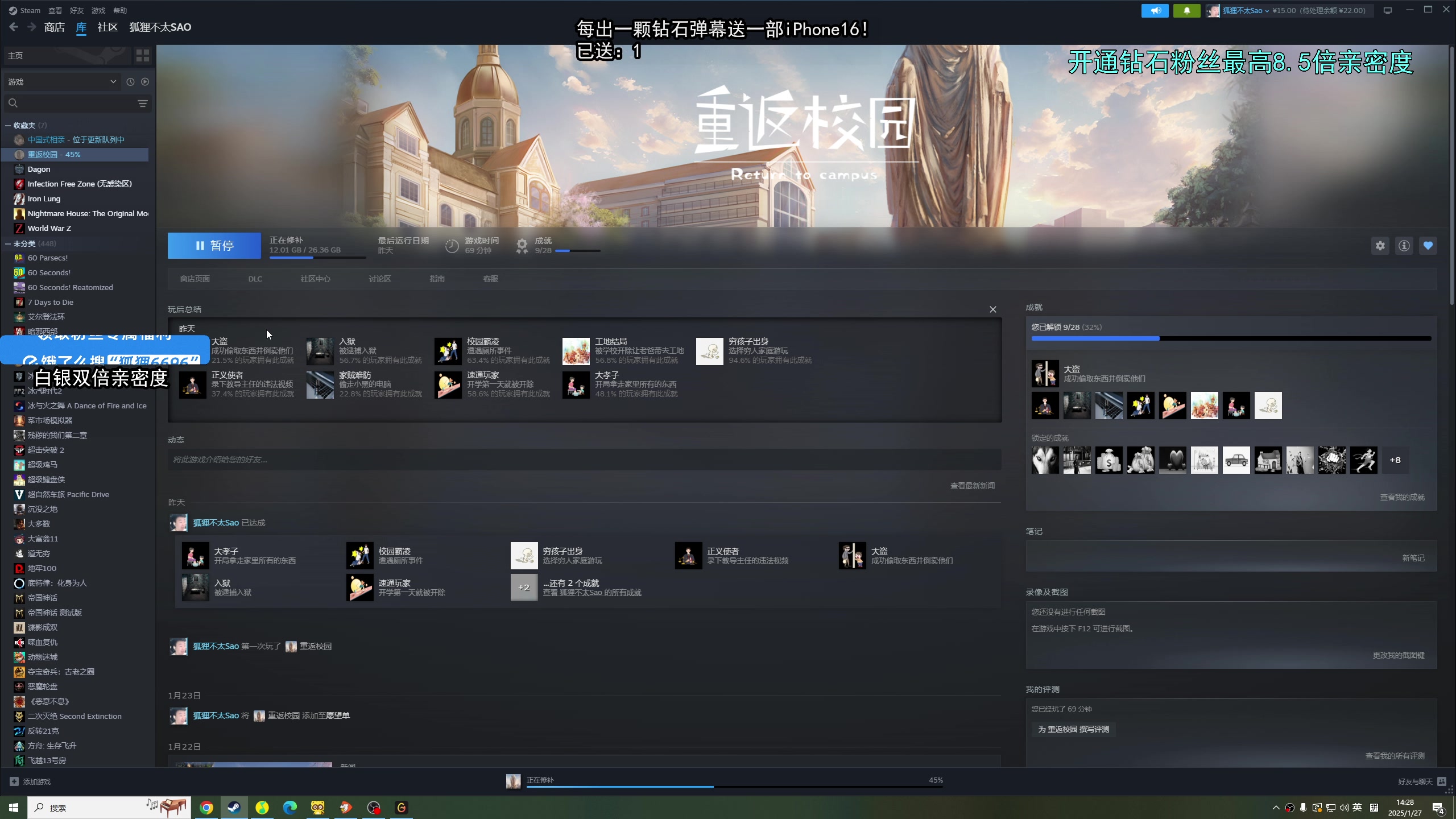Open the 查看 menu
The width and height of the screenshot is (1456, 819).
point(55,10)
